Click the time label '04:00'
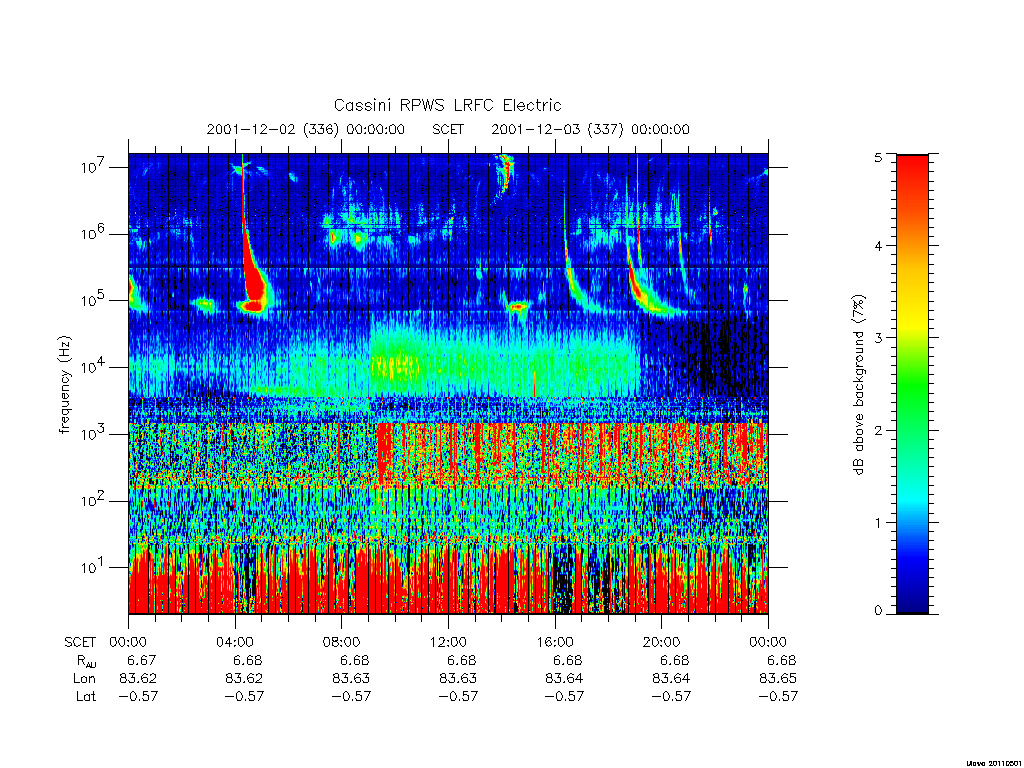 (235, 643)
